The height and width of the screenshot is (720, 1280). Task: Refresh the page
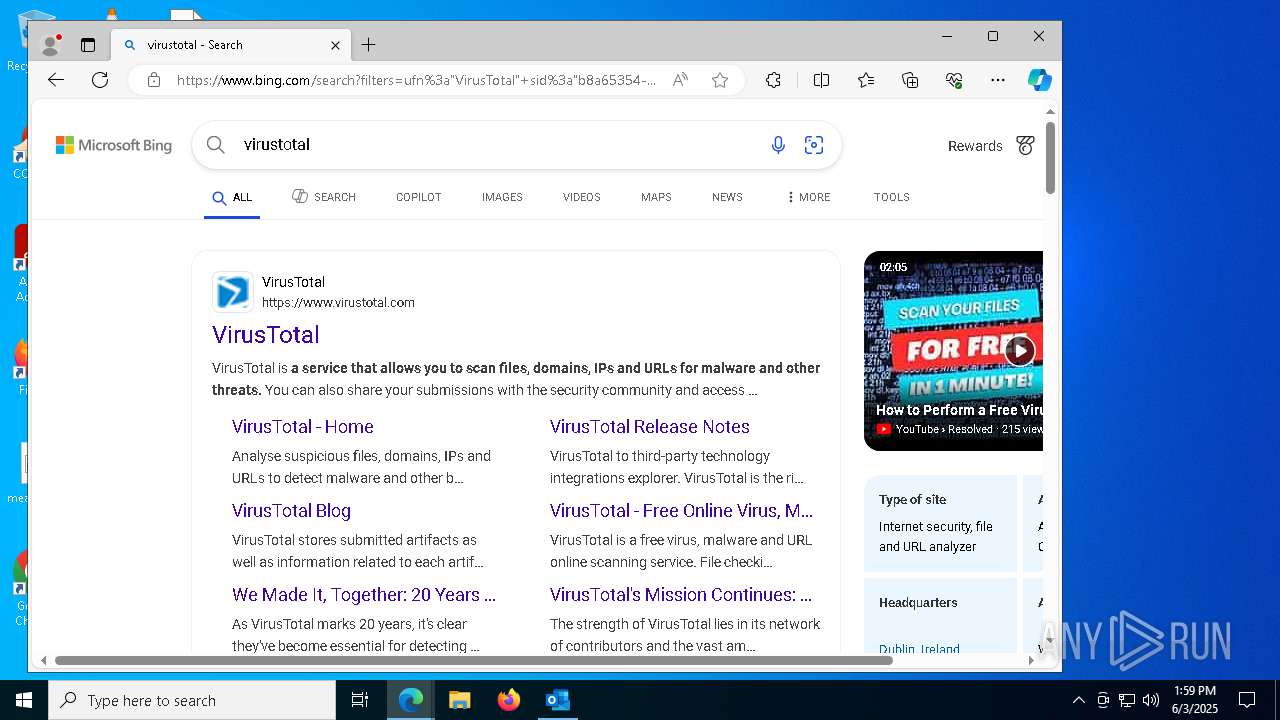(100, 80)
